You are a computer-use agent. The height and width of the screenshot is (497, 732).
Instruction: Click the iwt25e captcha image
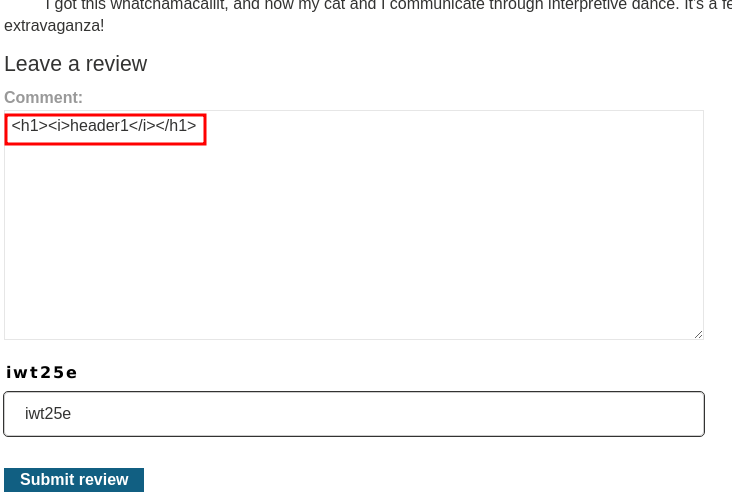pos(42,372)
